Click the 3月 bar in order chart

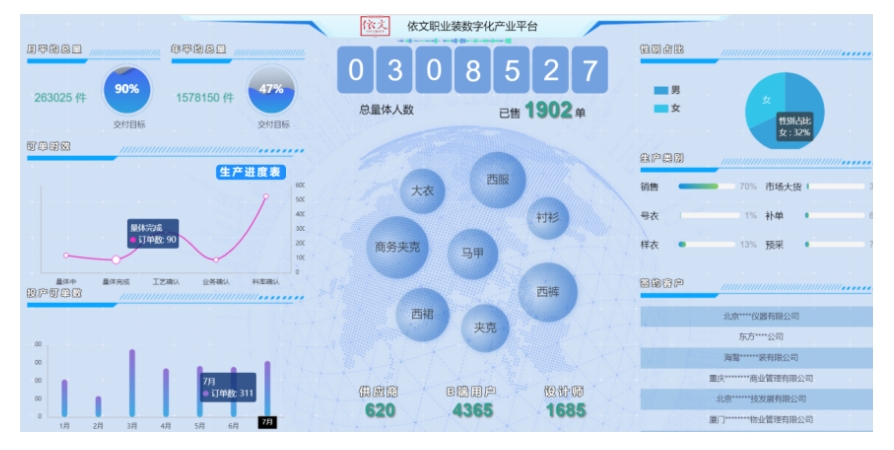tap(132, 382)
